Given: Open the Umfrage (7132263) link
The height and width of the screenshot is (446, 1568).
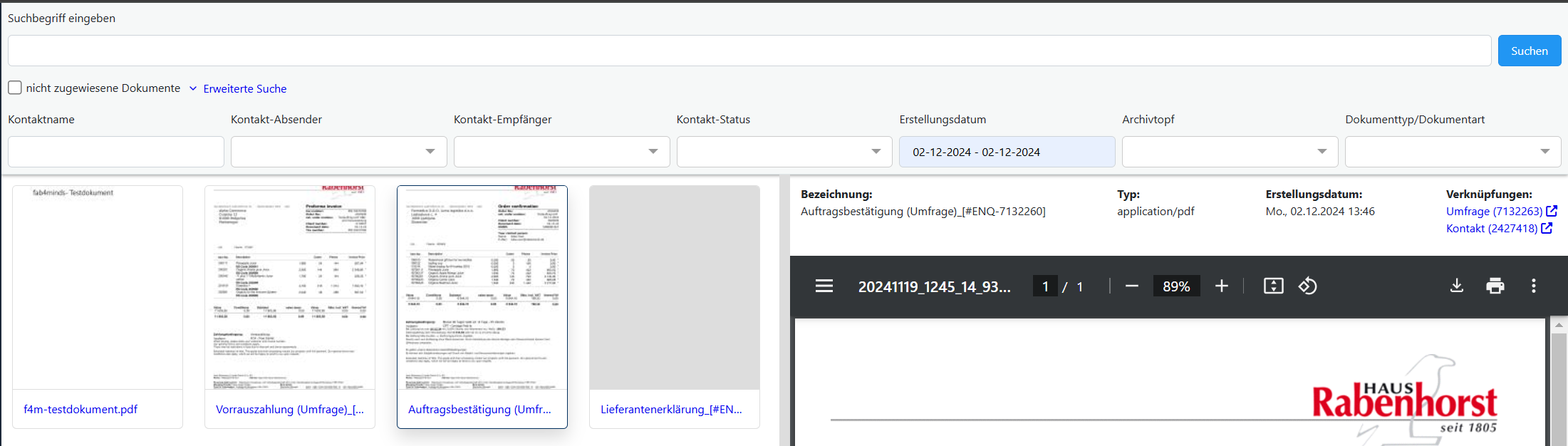Looking at the screenshot, I should (x=1494, y=212).
